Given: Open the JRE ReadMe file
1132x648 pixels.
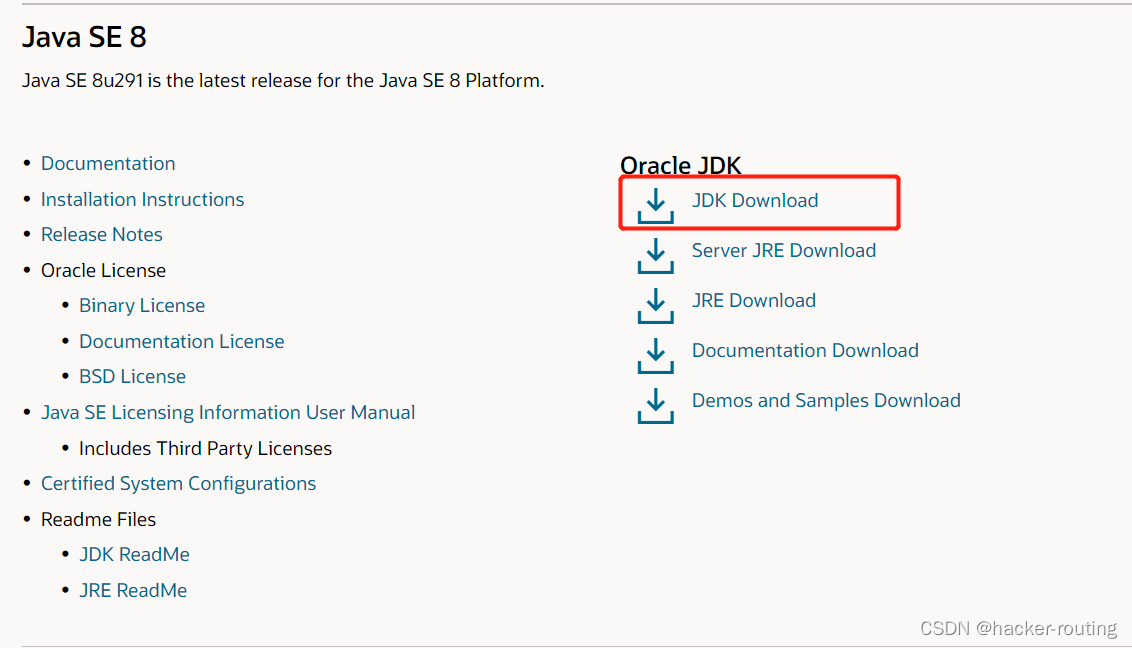Looking at the screenshot, I should coord(133,590).
